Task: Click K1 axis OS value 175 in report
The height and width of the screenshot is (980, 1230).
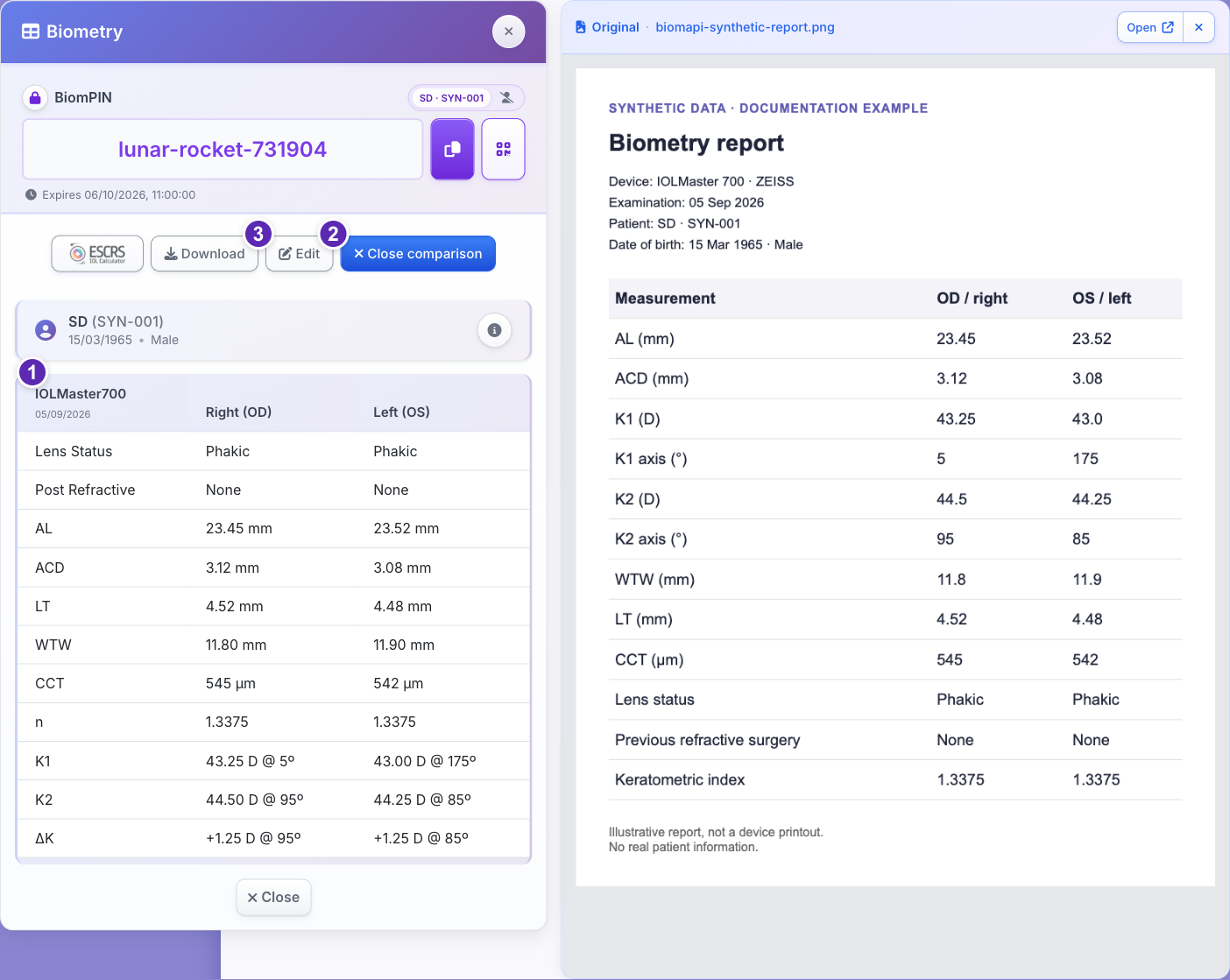Action: pyautogui.click(x=1085, y=459)
